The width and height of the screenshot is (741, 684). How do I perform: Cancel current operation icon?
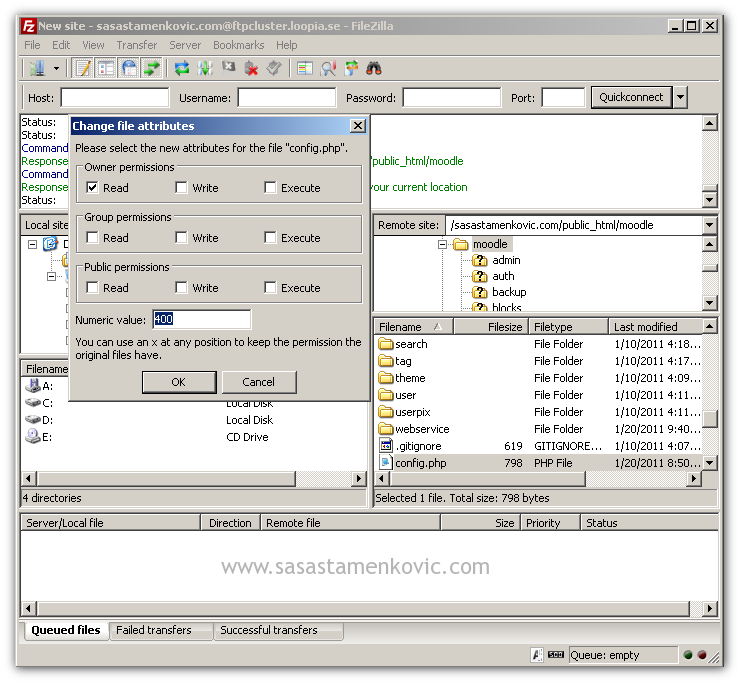click(x=228, y=69)
